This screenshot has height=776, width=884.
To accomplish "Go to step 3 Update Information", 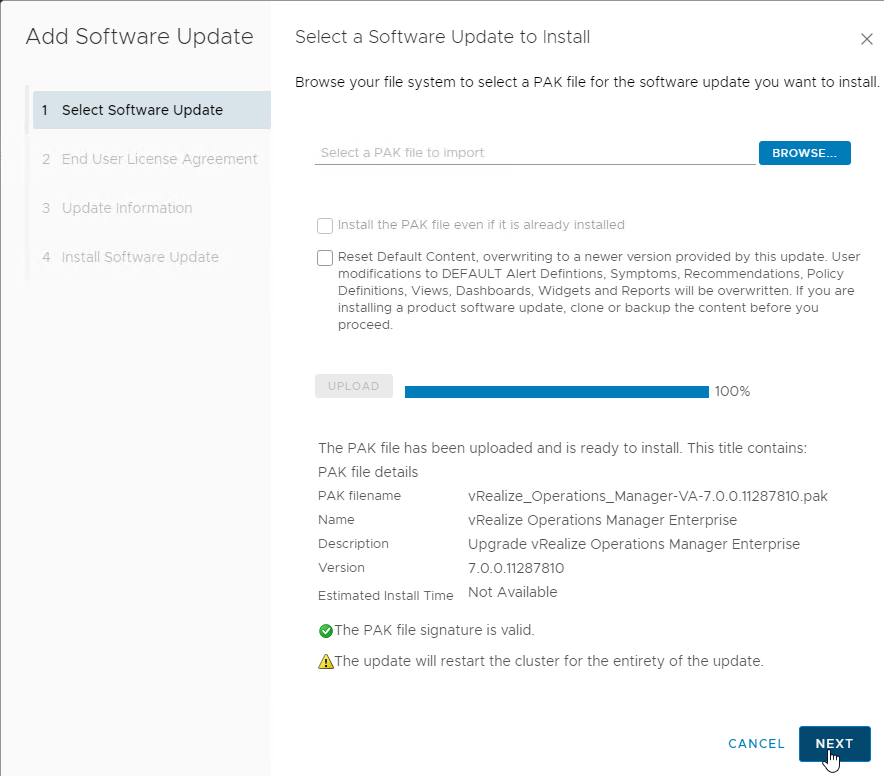I will (117, 208).
